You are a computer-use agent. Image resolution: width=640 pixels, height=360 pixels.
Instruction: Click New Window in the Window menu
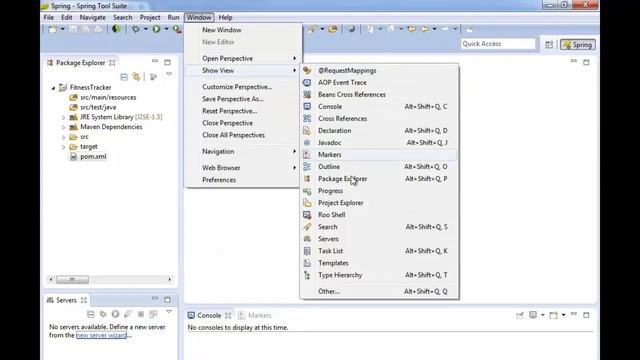(242, 30)
